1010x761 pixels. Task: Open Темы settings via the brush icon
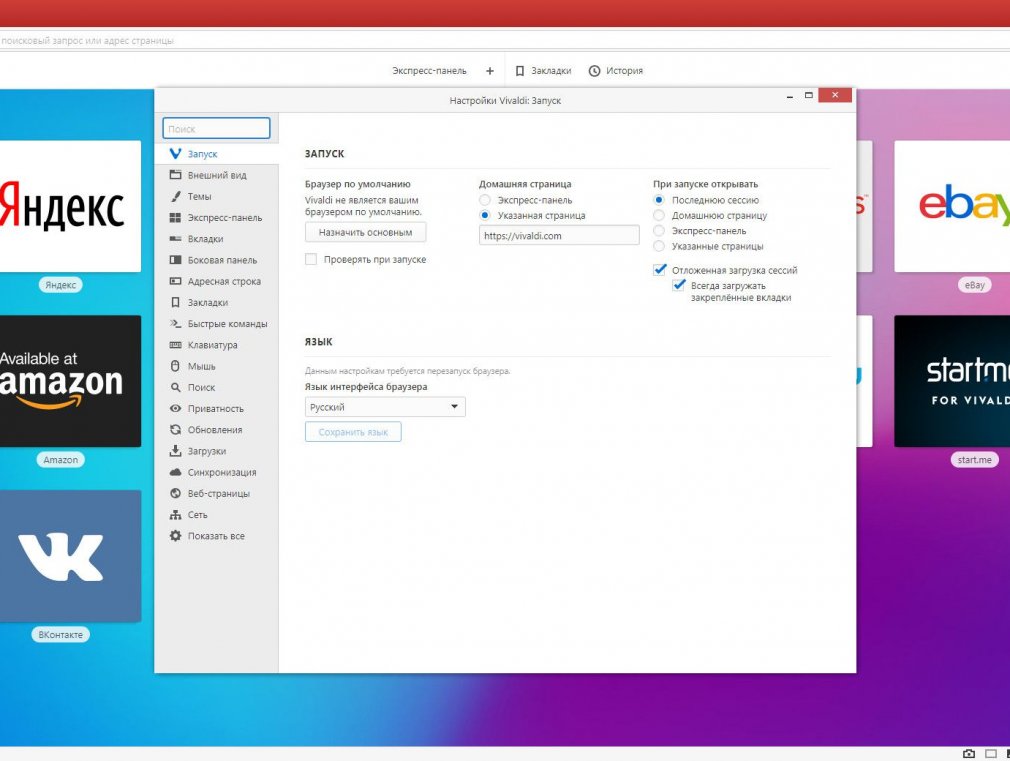[x=175, y=196]
